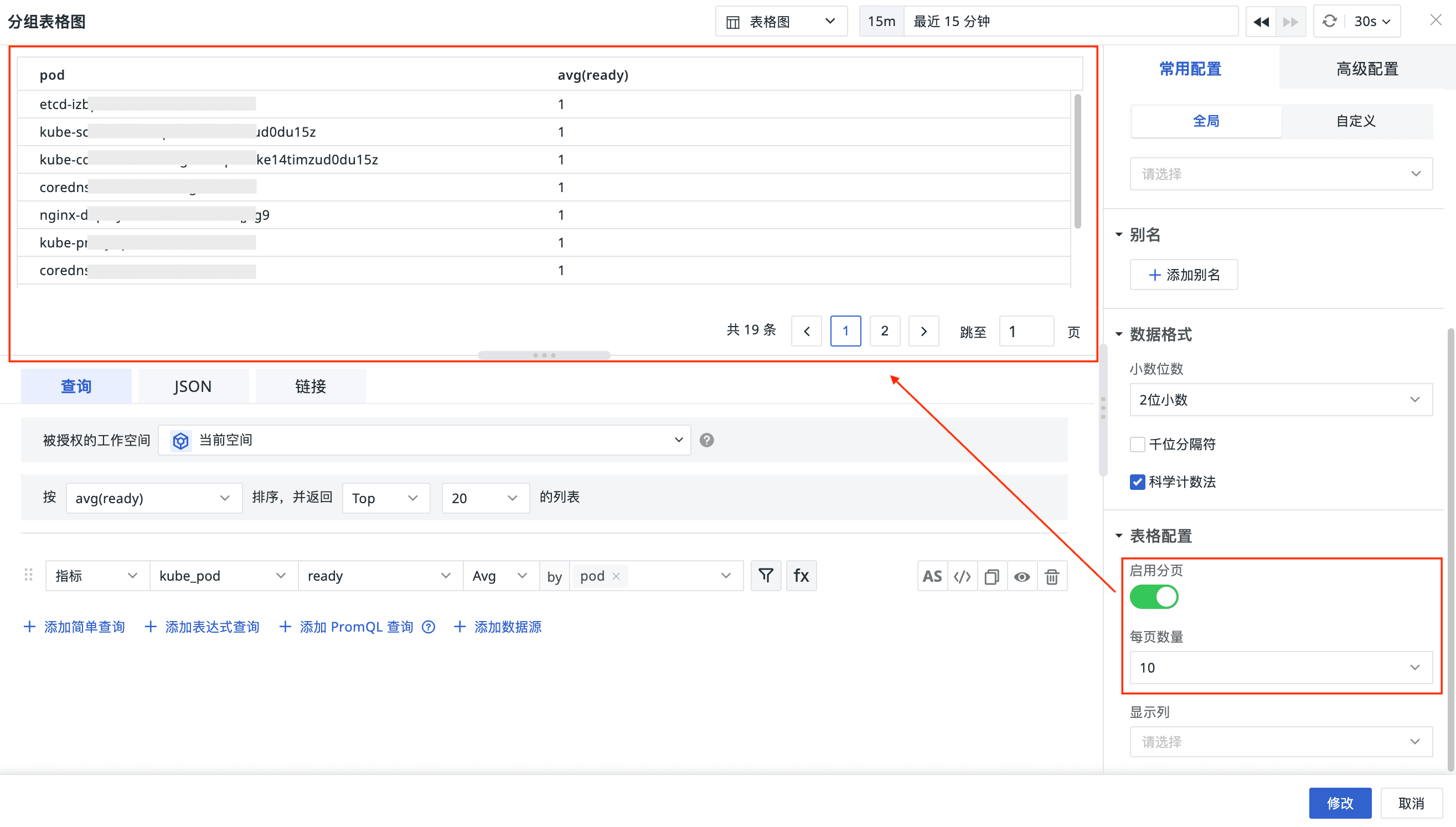The width and height of the screenshot is (1456, 827).
Task: Hide query using the eye icon
Action: pyautogui.click(x=1022, y=576)
